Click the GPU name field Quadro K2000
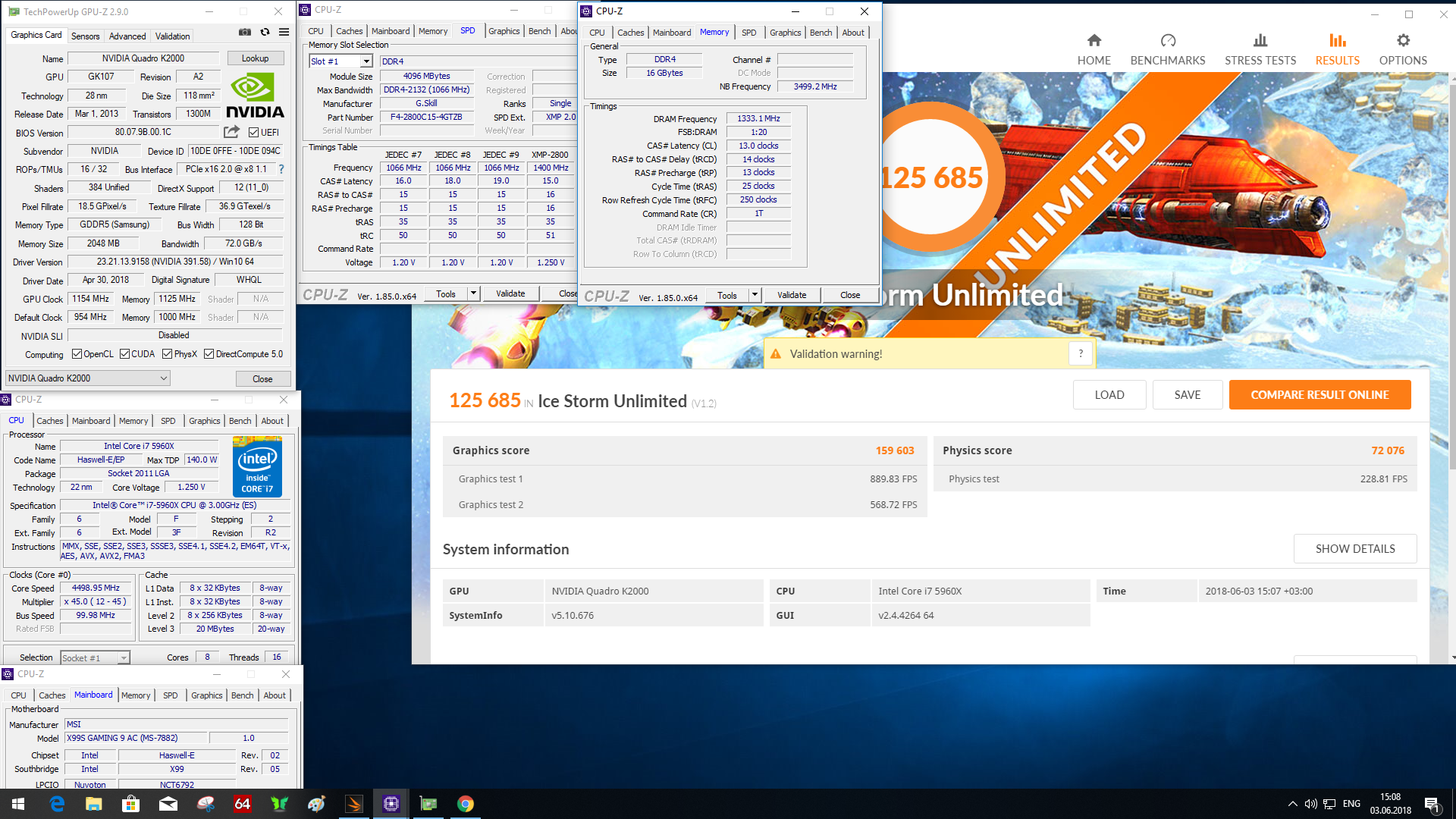The height and width of the screenshot is (819, 1456). (x=143, y=58)
